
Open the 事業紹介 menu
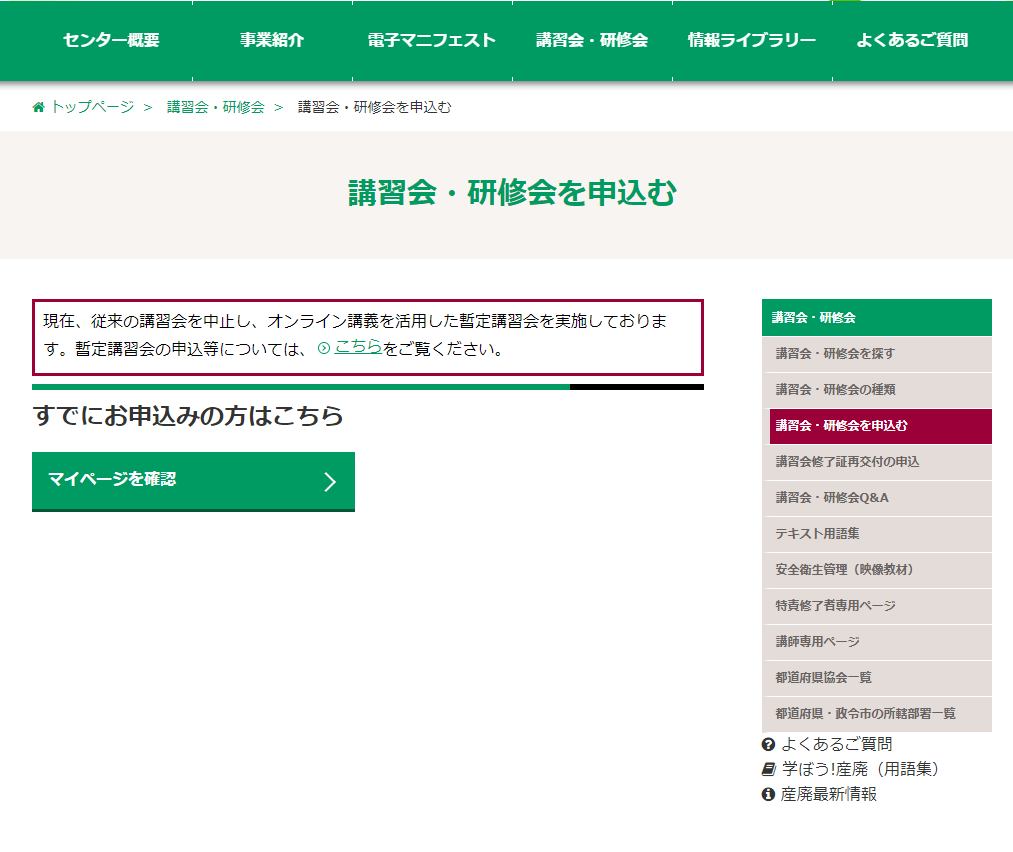click(272, 41)
